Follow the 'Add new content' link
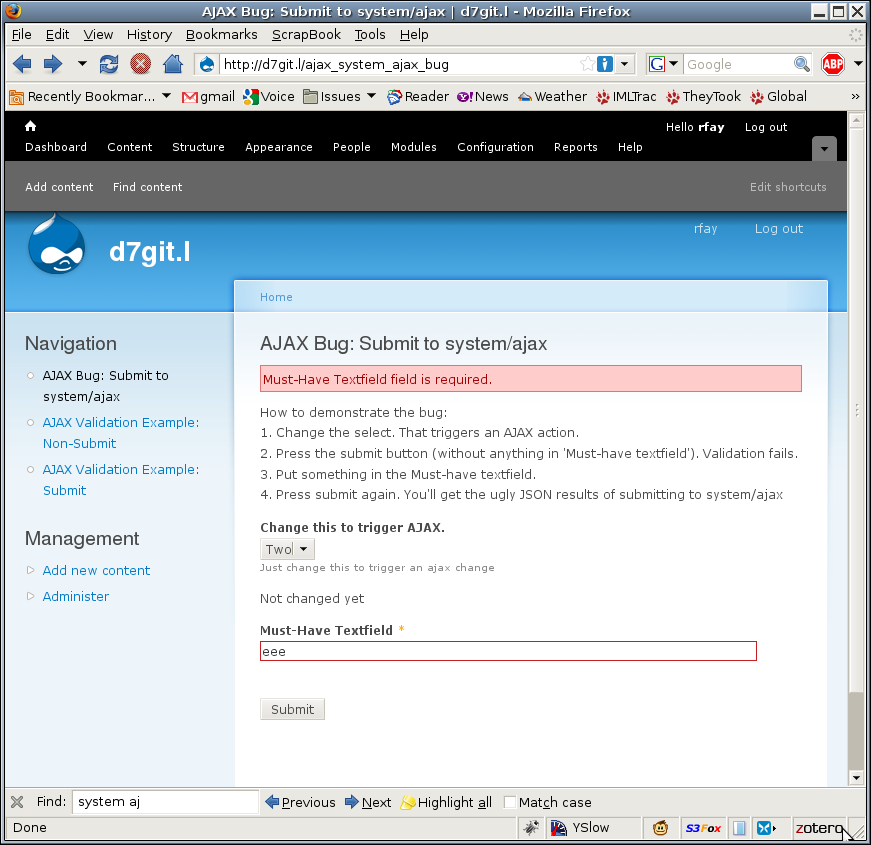This screenshot has height=845, width=871. coord(96,570)
